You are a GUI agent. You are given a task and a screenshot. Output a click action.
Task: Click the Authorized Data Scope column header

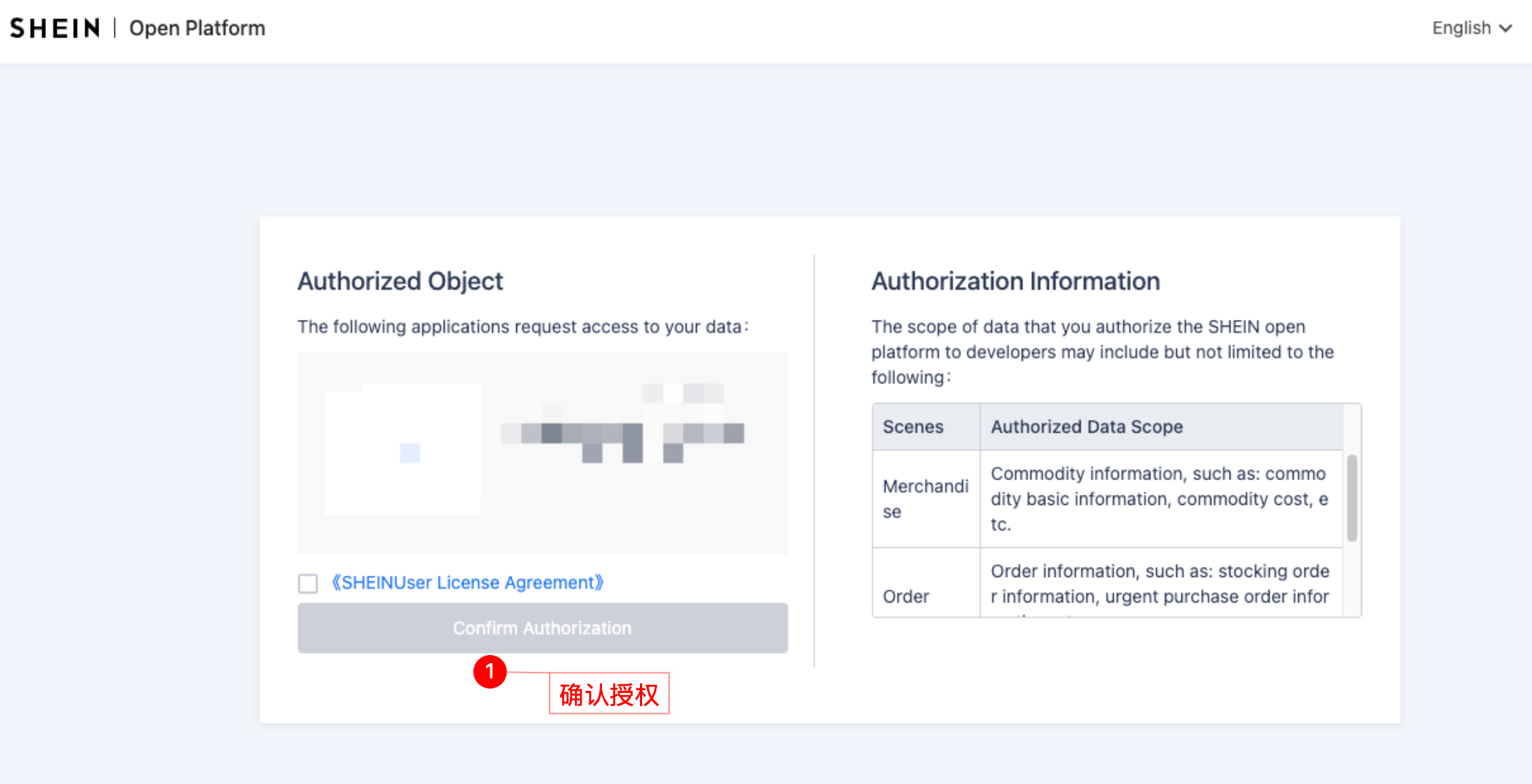pos(1086,427)
